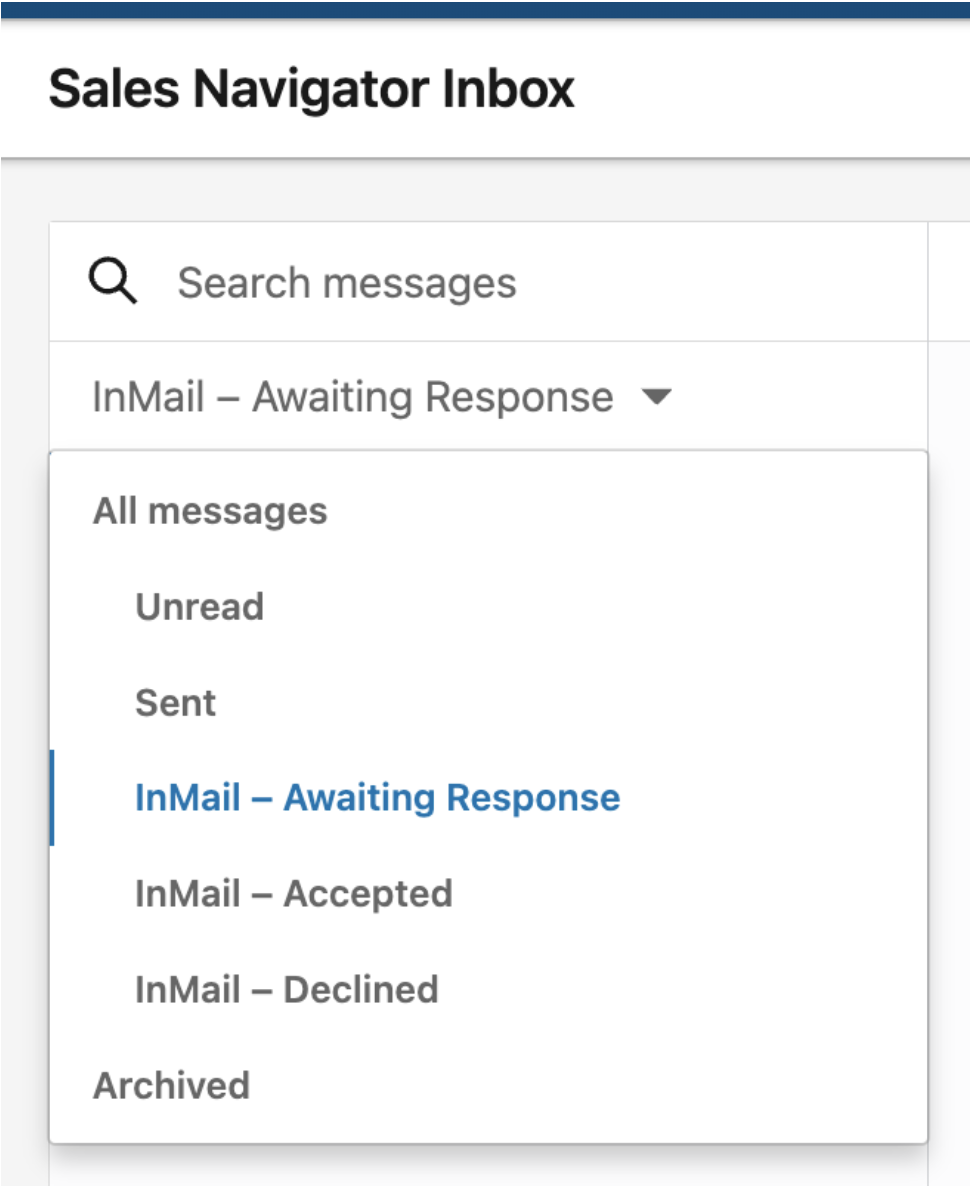Open the filter dropdown disclosure triangle
The height and width of the screenshot is (1186, 970).
click(657, 397)
